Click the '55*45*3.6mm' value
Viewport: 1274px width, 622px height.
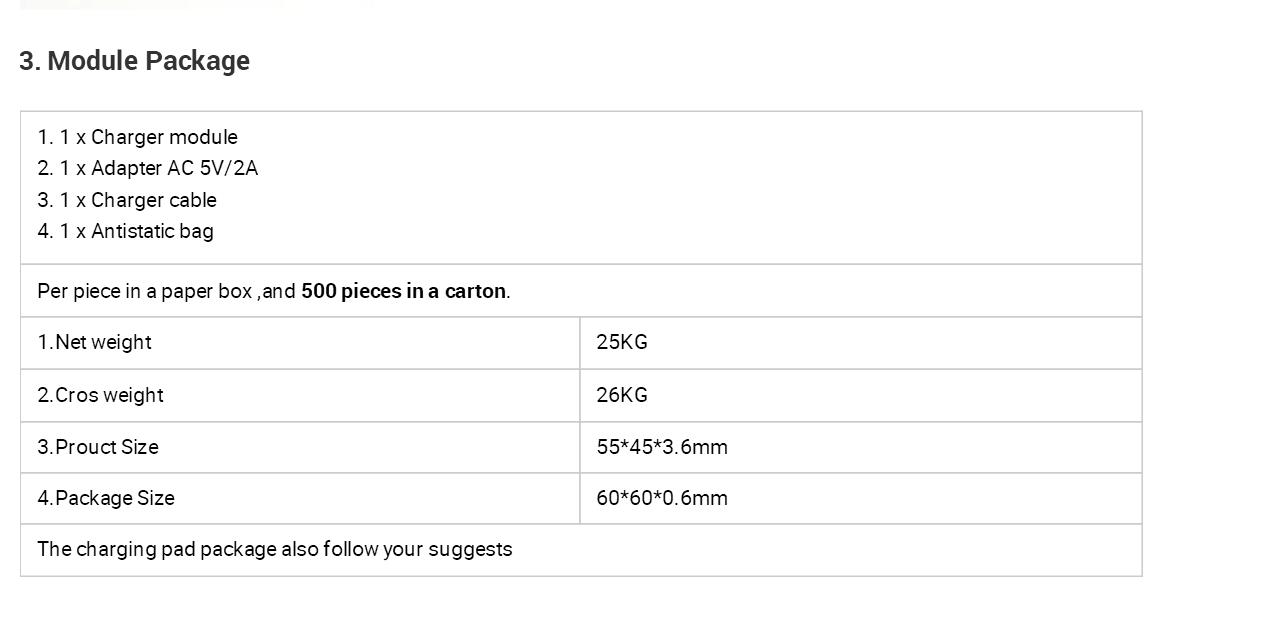[x=662, y=447]
